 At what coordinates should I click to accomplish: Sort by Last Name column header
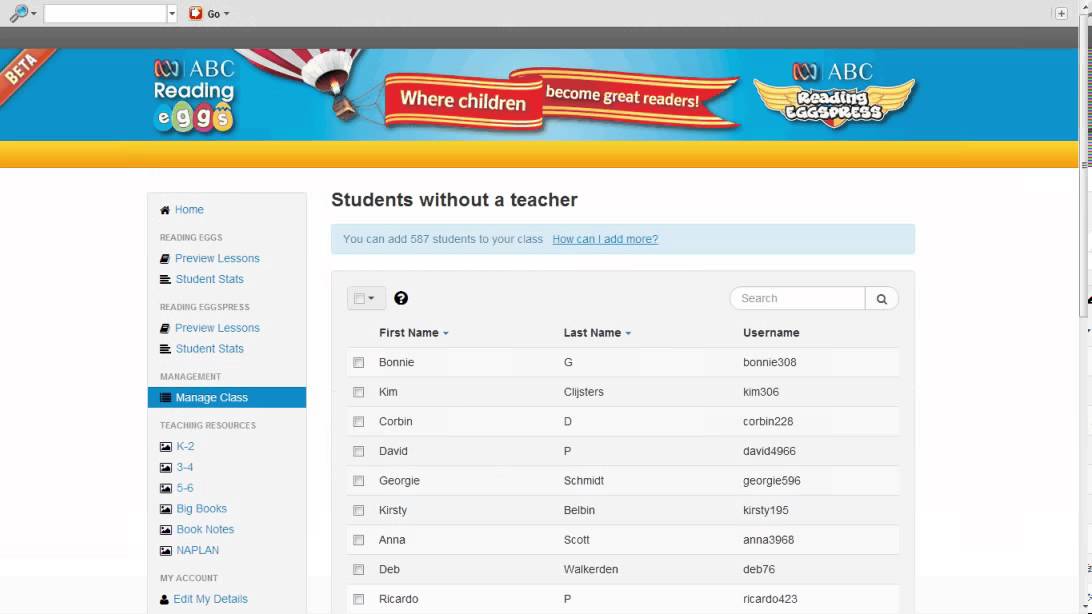[597, 333]
